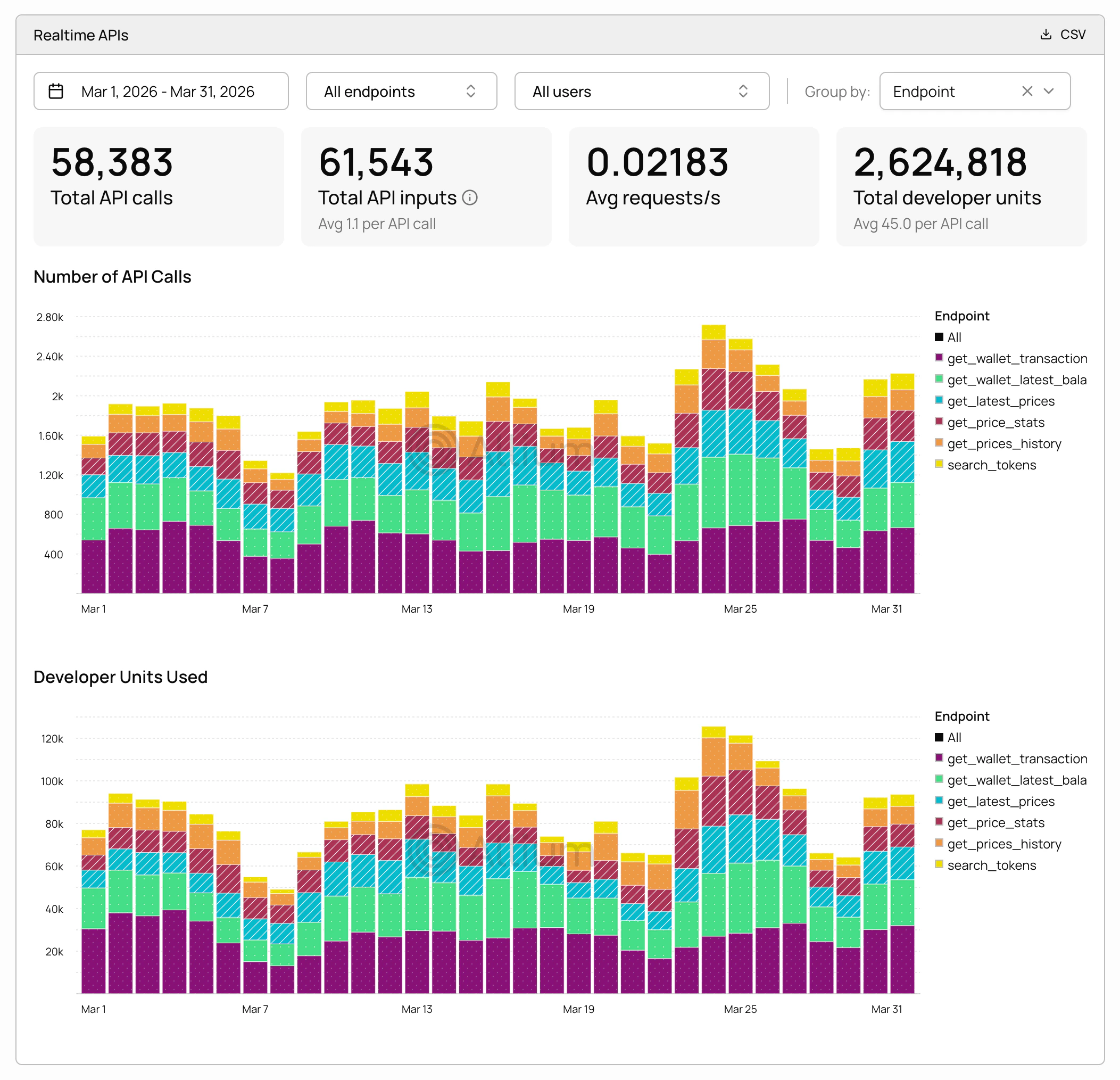
Task: Open the All users dropdown
Action: click(x=640, y=92)
